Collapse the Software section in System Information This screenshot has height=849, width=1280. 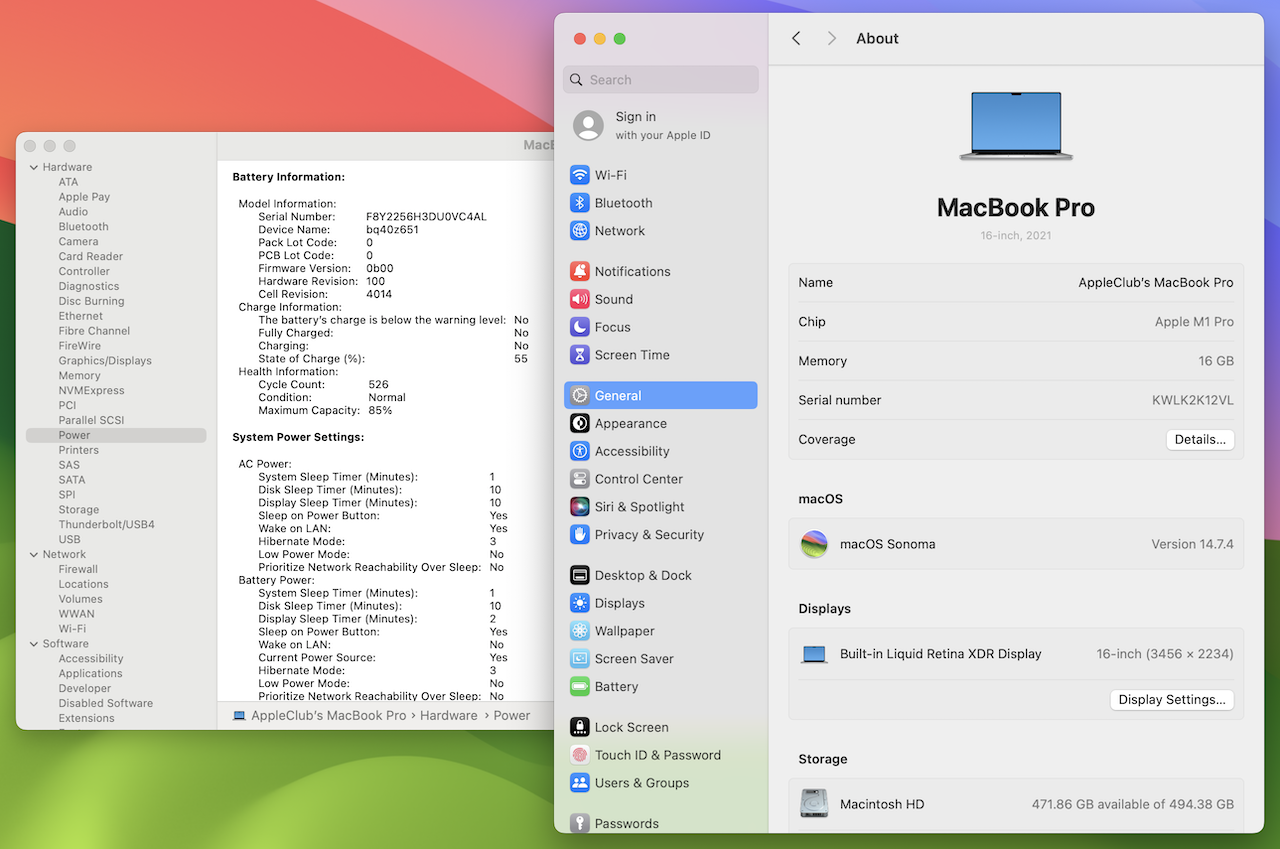tap(34, 644)
